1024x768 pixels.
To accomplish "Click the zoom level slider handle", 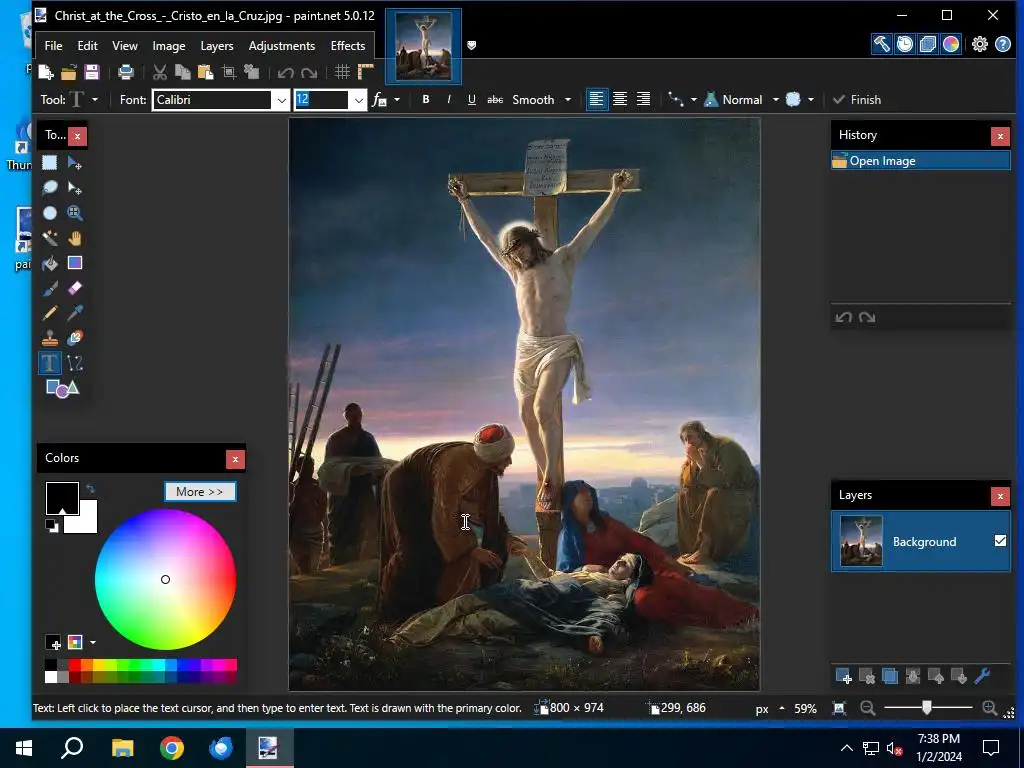I will pos(926,707).
